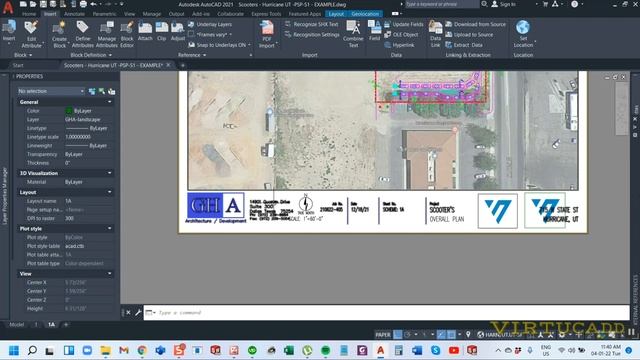The width and height of the screenshot is (640, 360).
Task: Open the Geolocation ribbon tab
Action: (x=365, y=14)
